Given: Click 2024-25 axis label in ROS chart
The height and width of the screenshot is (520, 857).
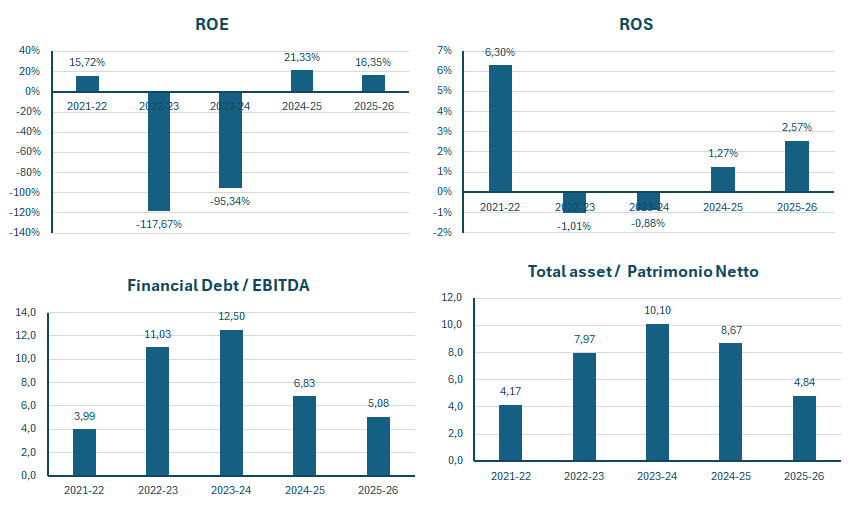Looking at the screenshot, I should click(x=723, y=207).
